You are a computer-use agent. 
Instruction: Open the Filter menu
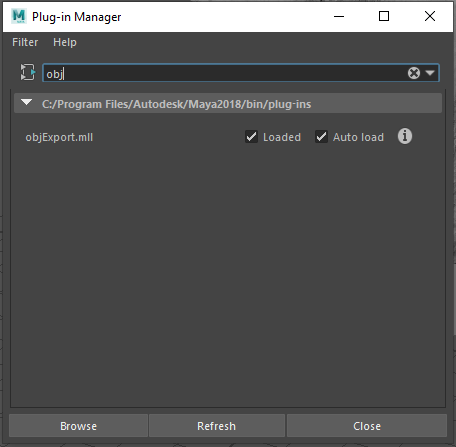(x=25, y=42)
